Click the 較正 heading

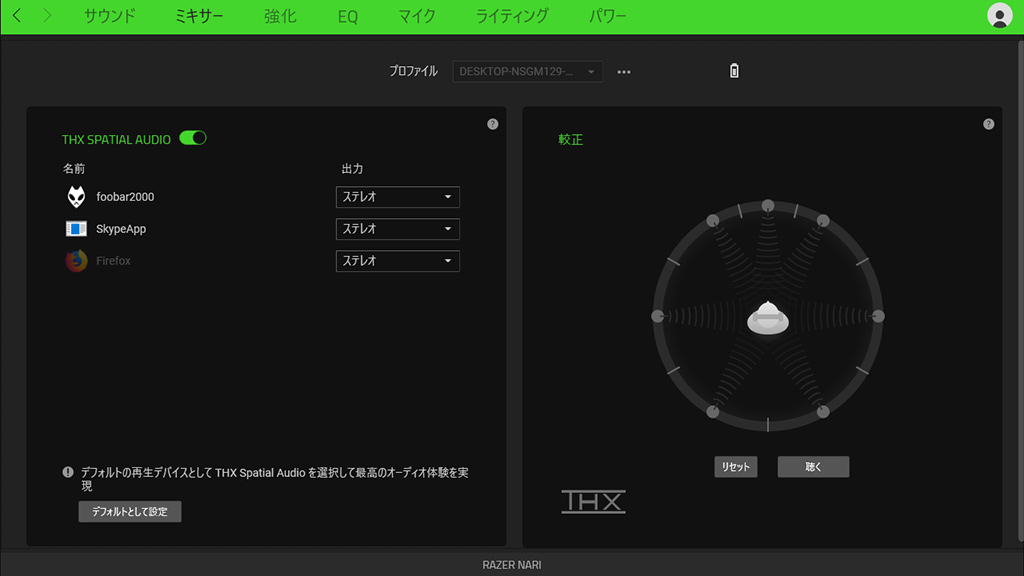[570, 139]
